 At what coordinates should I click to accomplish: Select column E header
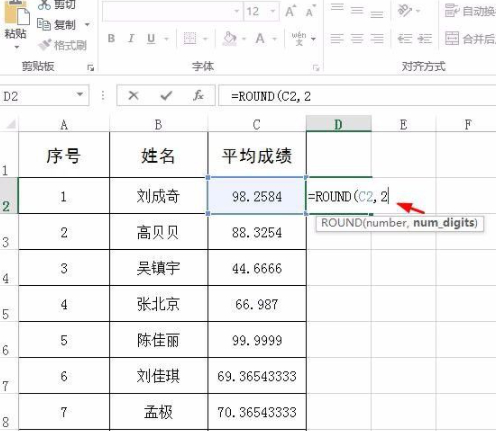(404, 125)
